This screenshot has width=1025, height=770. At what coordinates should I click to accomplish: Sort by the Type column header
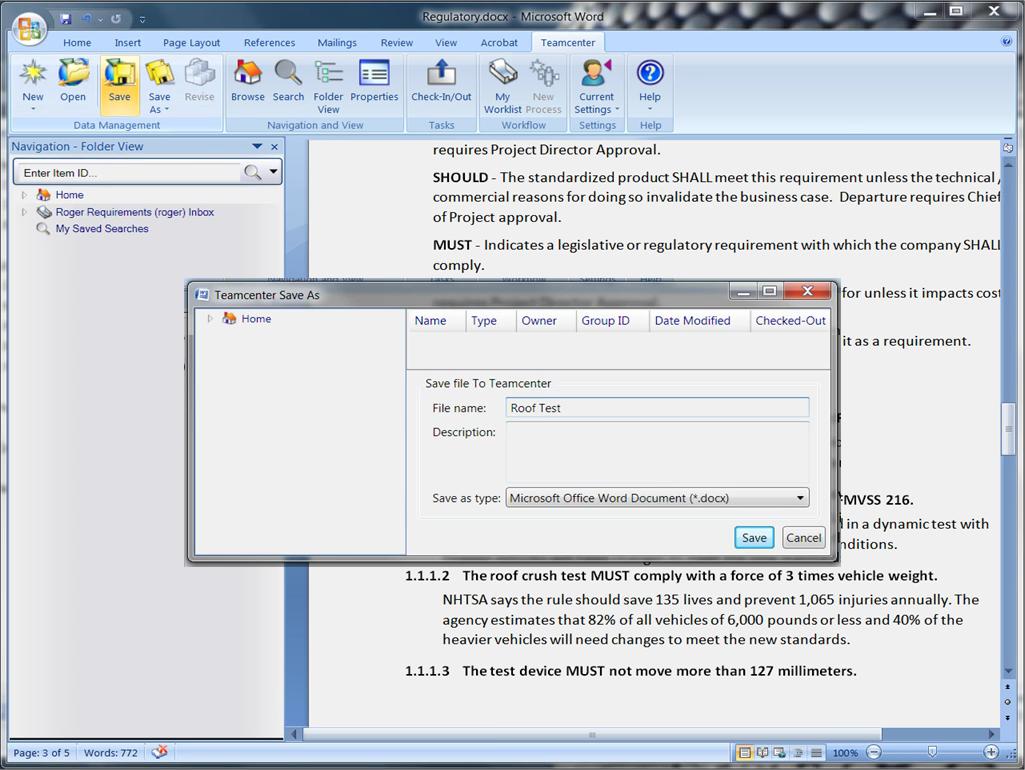coord(484,320)
